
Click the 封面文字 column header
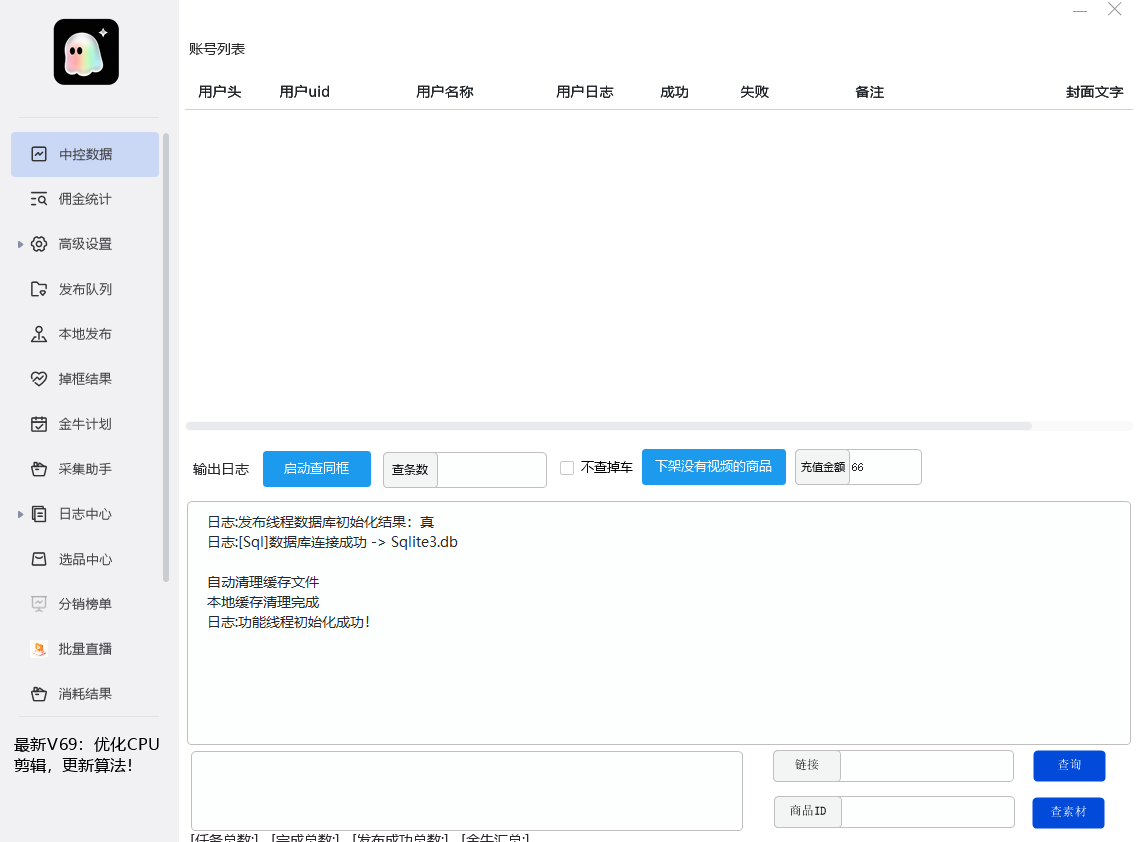pyautogui.click(x=1094, y=92)
